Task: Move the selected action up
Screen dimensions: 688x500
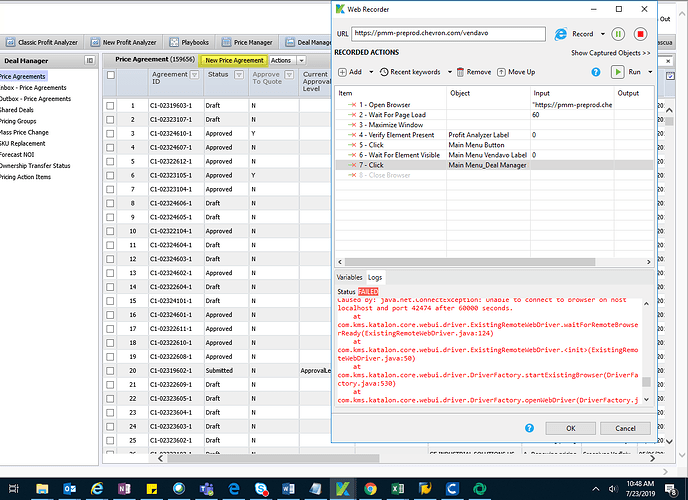Action: pyautogui.click(x=516, y=72)
